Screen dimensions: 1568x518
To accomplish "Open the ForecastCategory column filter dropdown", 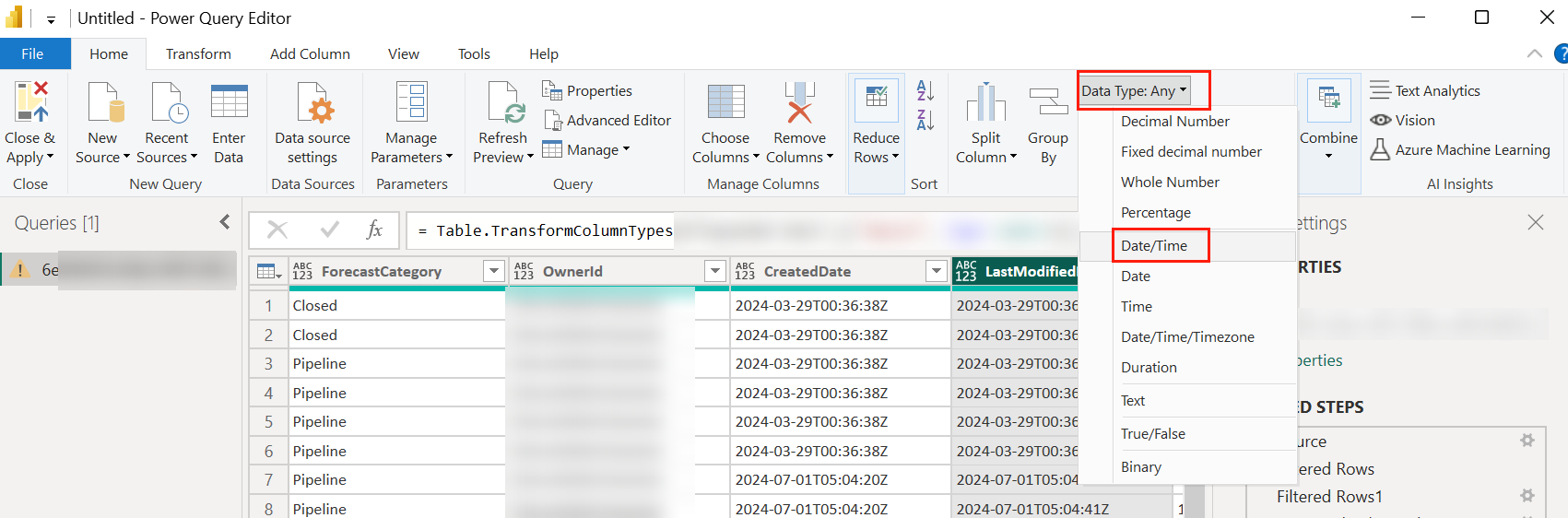I will 494,271.
